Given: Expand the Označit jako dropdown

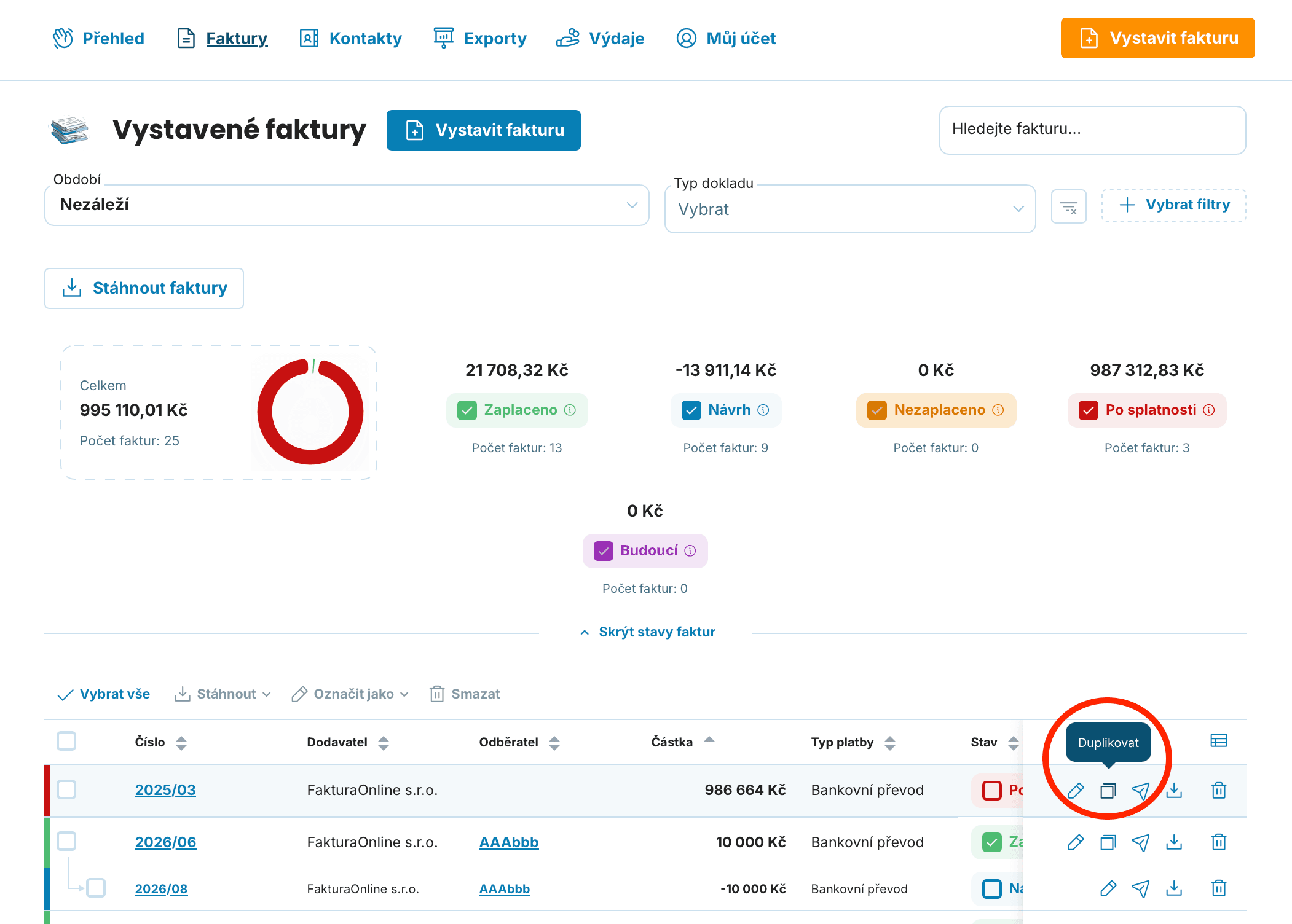Looking at the screenshot, I should click(x=350, y=694).
